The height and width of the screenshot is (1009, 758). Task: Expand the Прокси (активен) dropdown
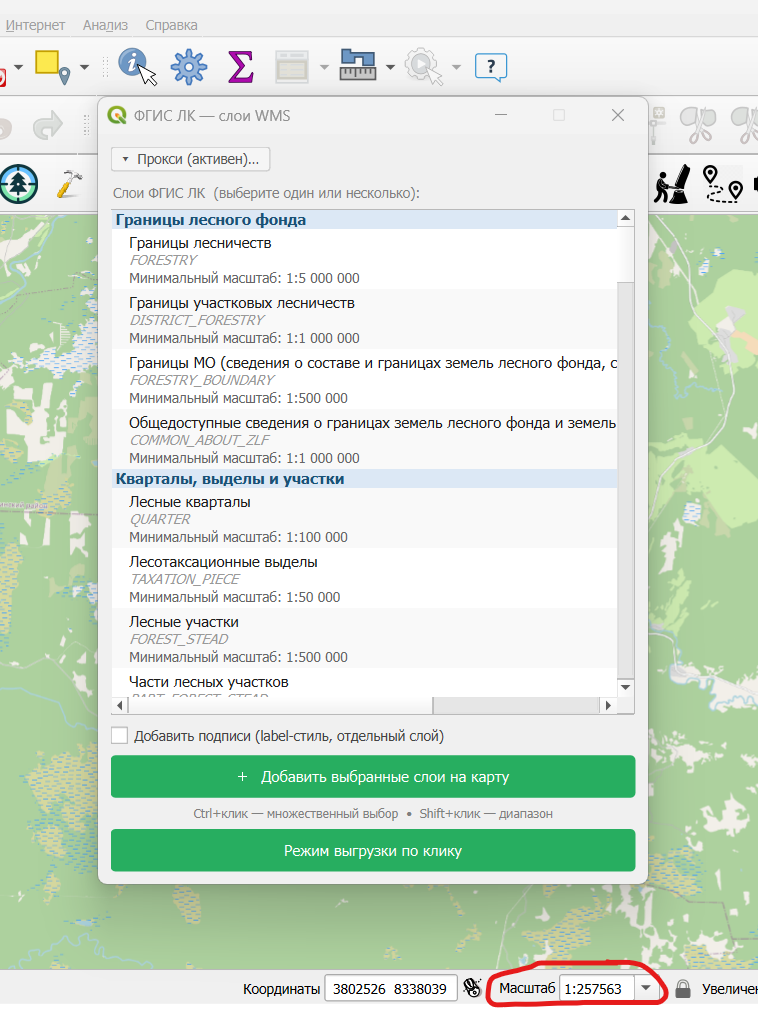coord(190,159)
